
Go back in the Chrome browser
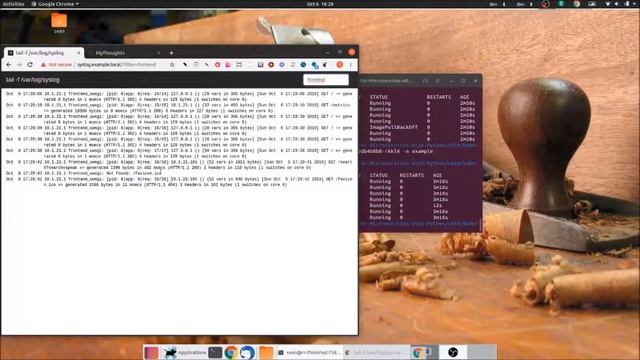[x=9, y=64]
